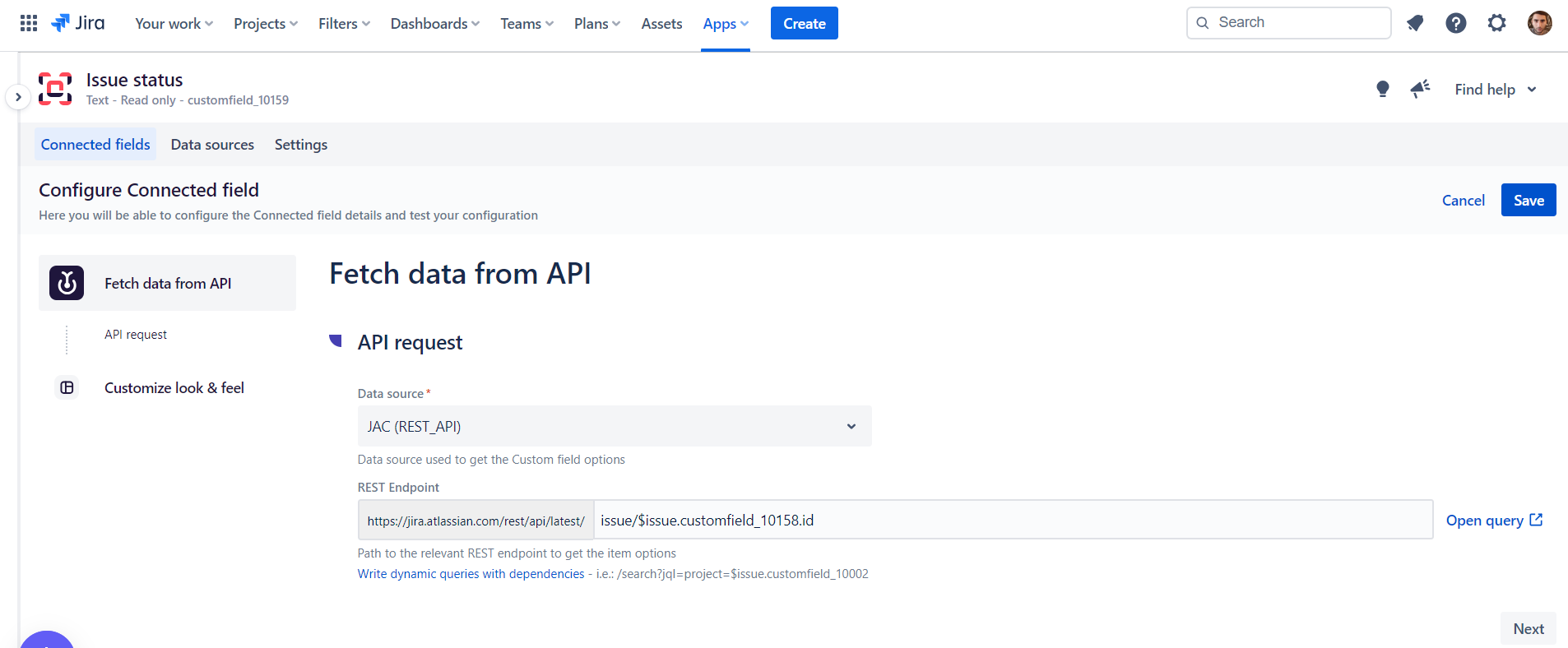Click the Jira logo
The image size is (1568, 648).
point(78,23)
